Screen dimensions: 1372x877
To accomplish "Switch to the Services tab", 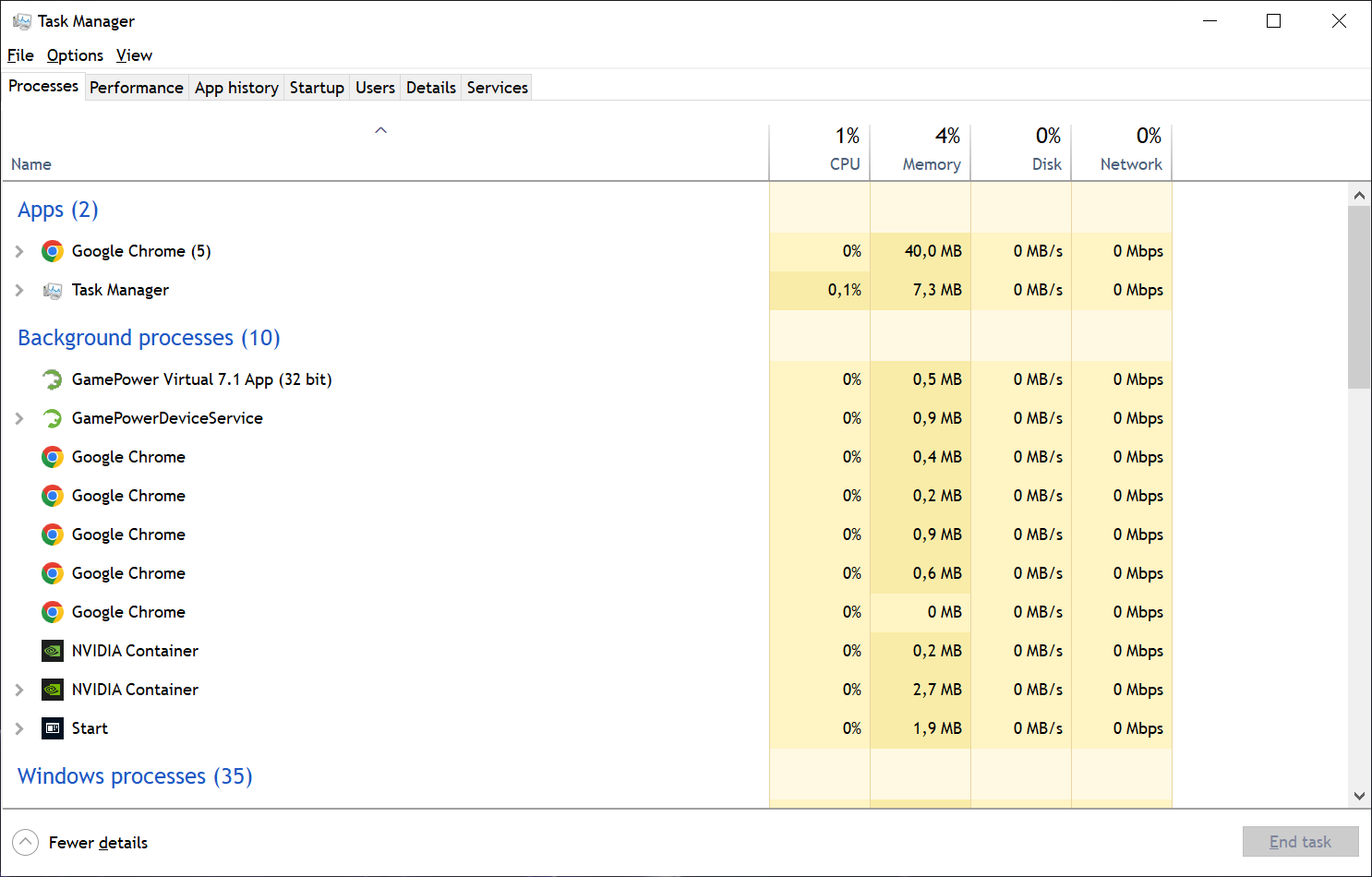I will click(498, 88).
